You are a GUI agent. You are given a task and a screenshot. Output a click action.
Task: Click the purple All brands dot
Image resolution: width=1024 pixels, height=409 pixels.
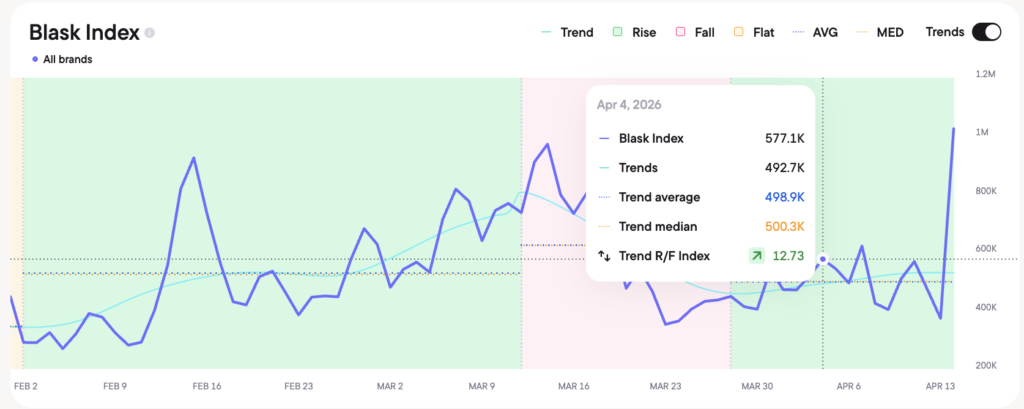click(35, 59)
